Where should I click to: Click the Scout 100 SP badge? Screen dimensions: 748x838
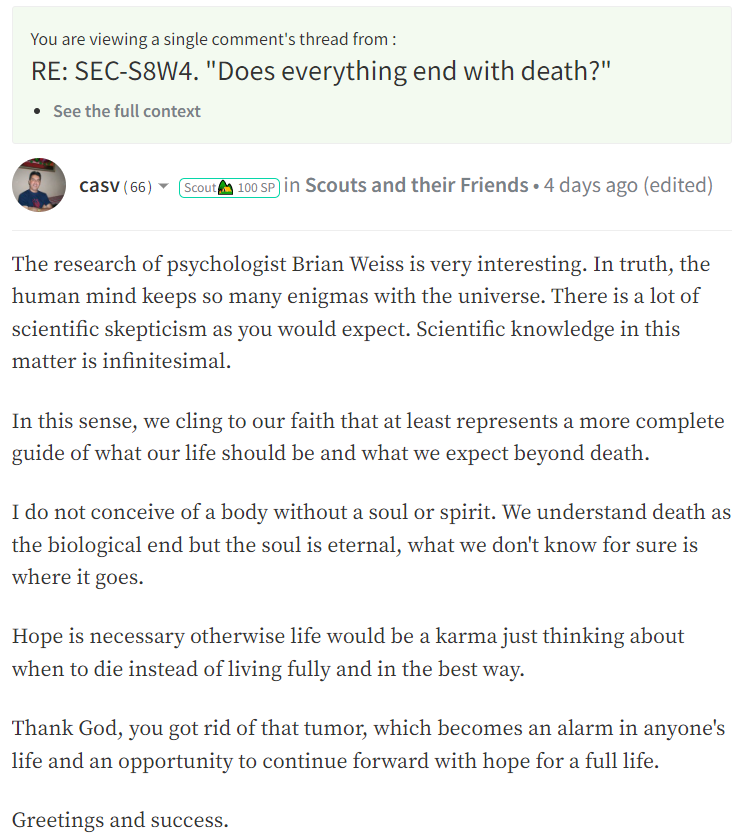pos(229,188)
